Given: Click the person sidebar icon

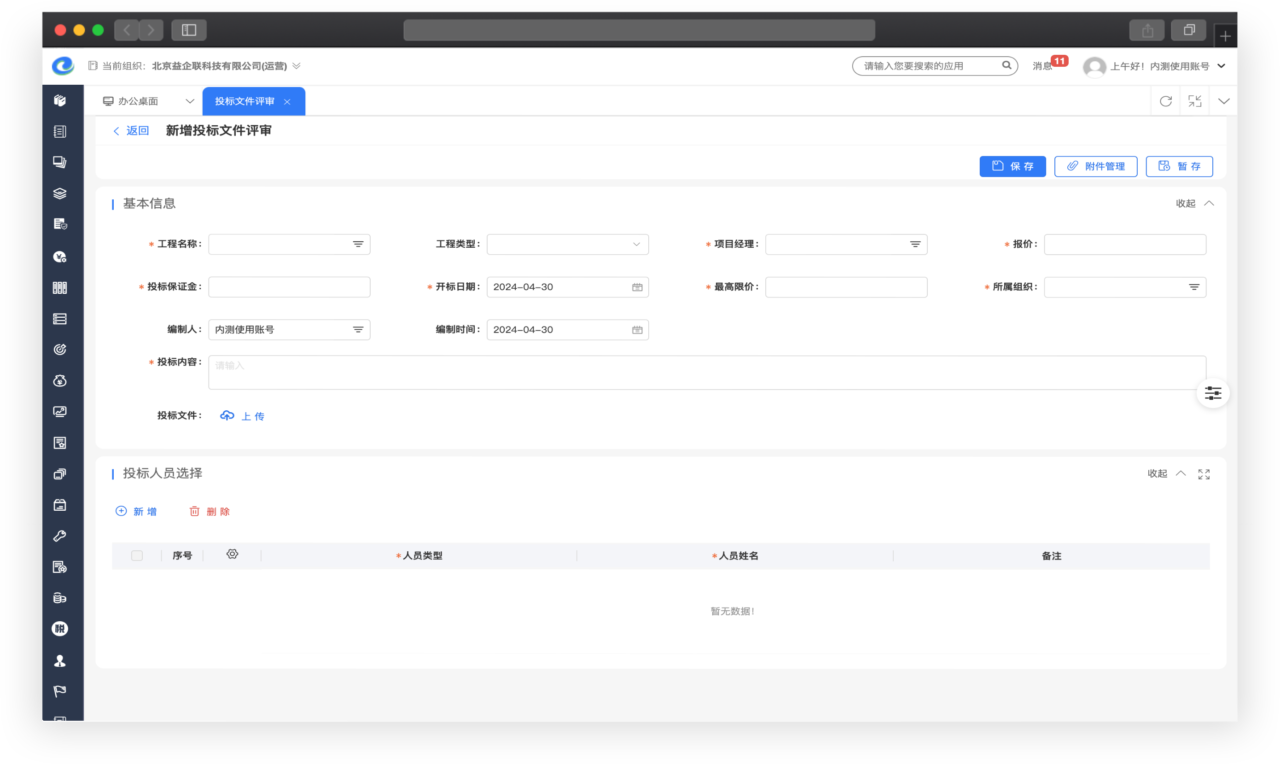Looking at the screenshot, I should point(60,661).
